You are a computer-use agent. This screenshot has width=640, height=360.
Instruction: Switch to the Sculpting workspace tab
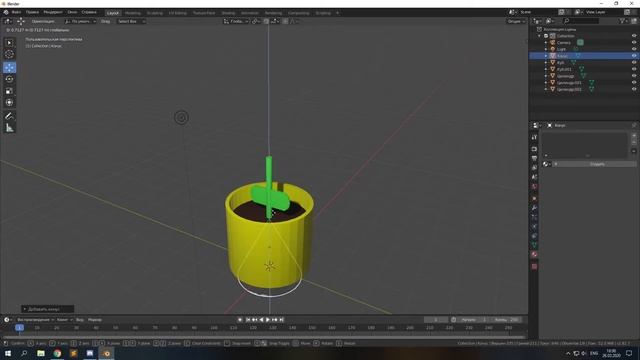(154, 13)
